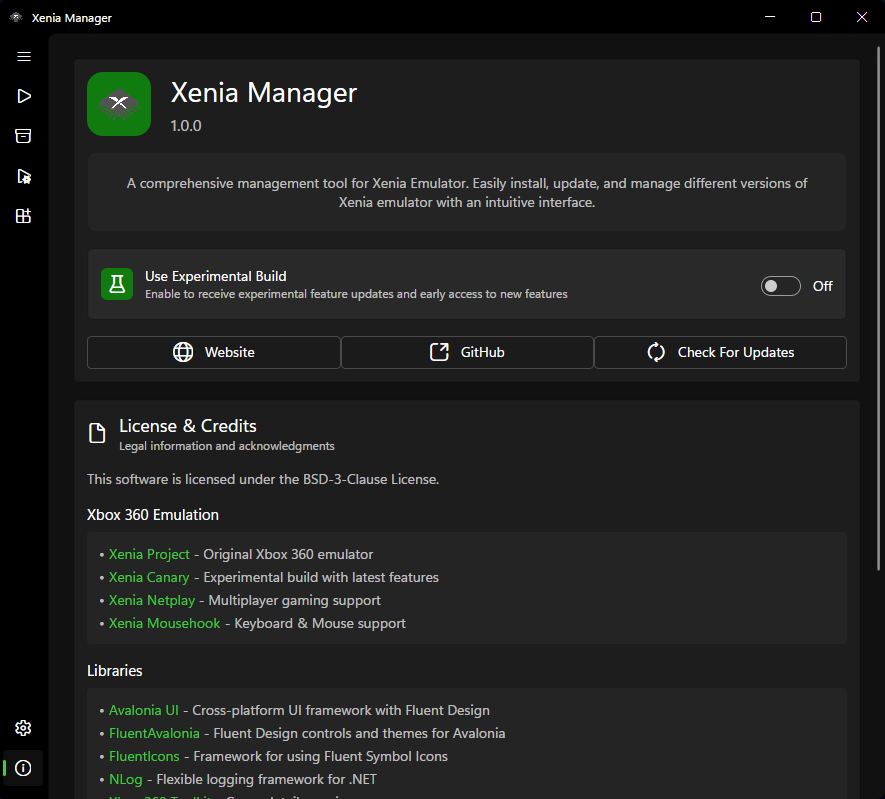The width and height of the screenshot is (885, 799).
Task: Click BSD-3-Clause License sentence
Action: [x=263, y=480]
